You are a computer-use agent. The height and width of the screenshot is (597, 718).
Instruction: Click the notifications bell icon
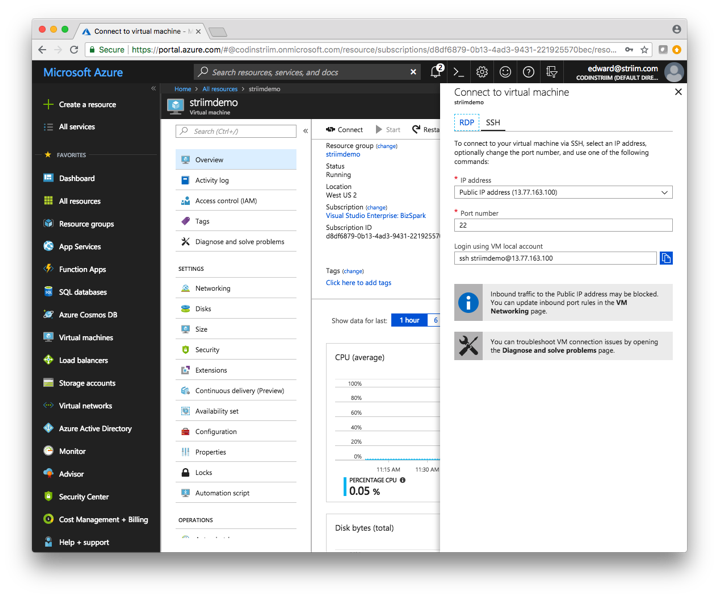[436, 72]
